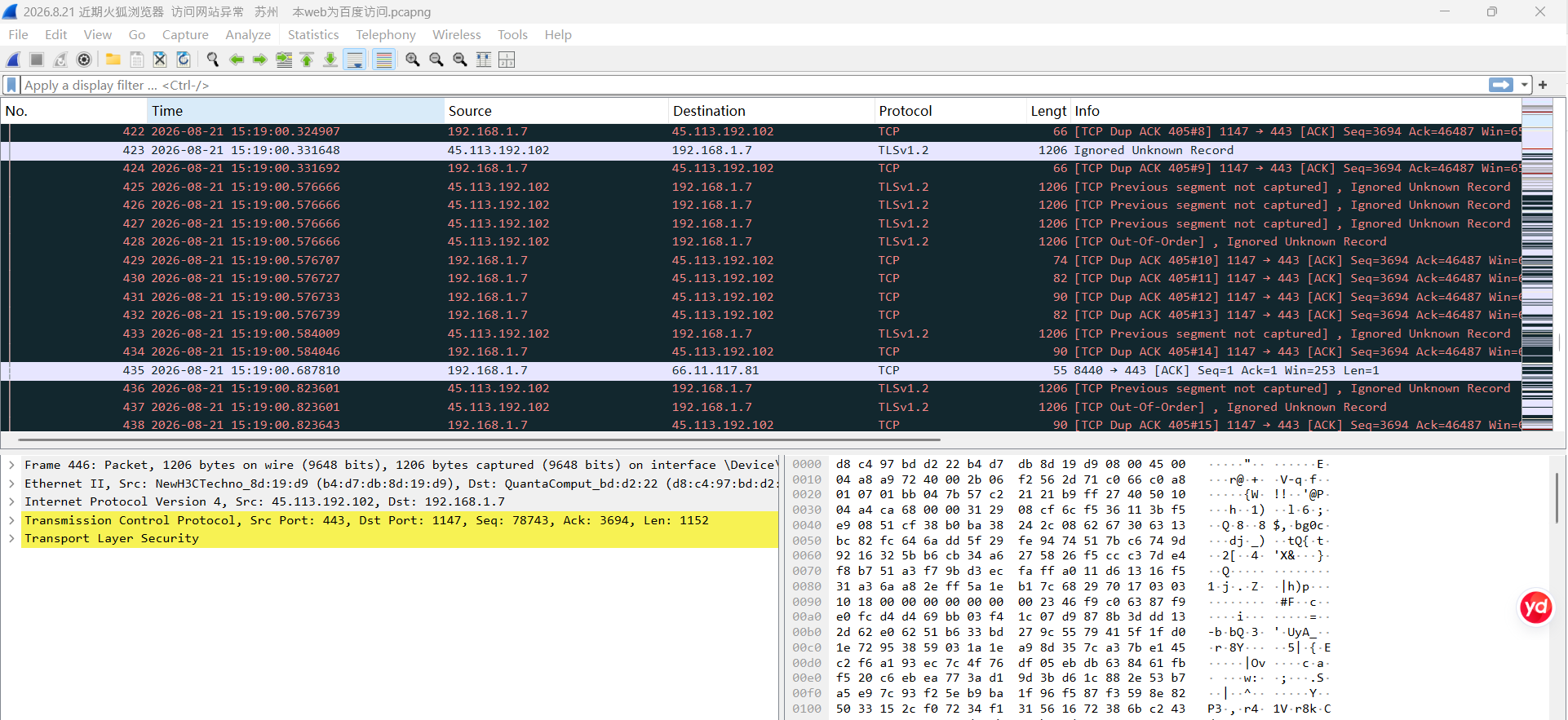Viewport: 1568px width, 720px height.
Task: Click the display filter bookmark icon
Action: click(11, 85)
